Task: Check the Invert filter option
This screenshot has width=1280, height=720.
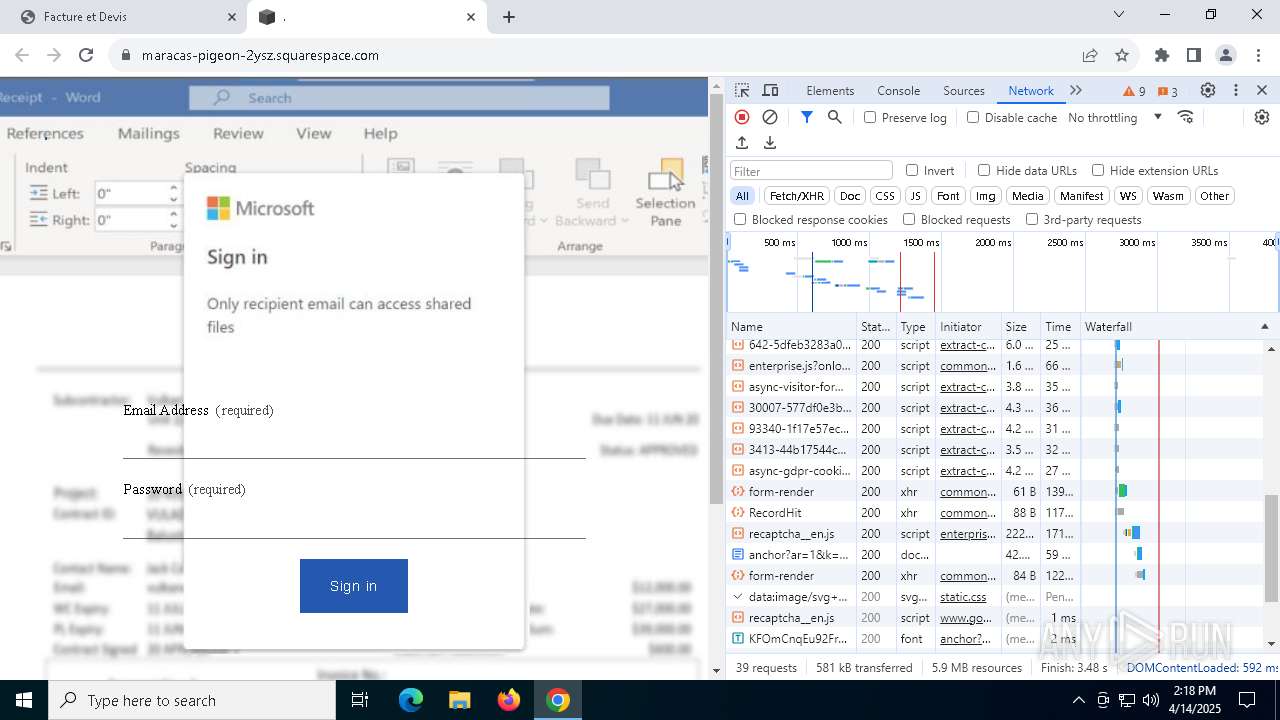Action: click(912, 170)
